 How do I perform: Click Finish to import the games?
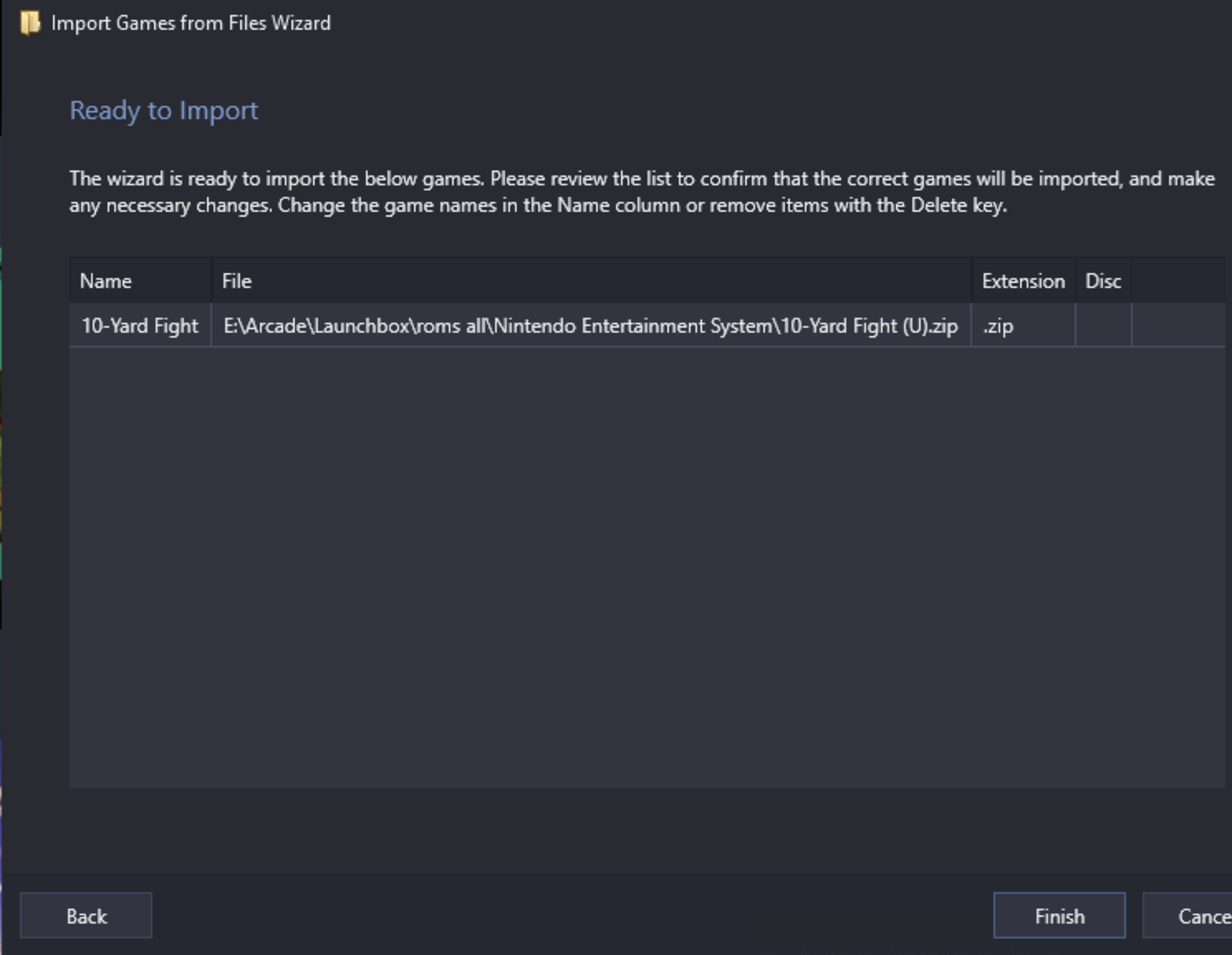pos(1059,915)
